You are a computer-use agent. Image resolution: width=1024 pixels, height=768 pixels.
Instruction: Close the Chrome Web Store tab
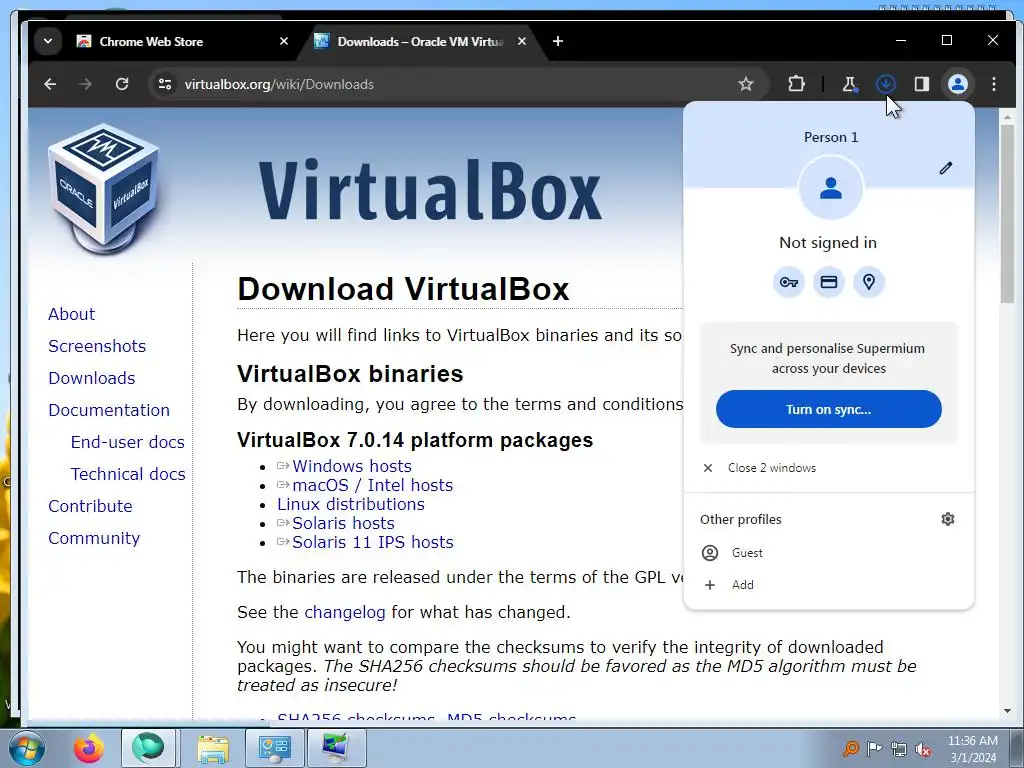coord(284,41)
